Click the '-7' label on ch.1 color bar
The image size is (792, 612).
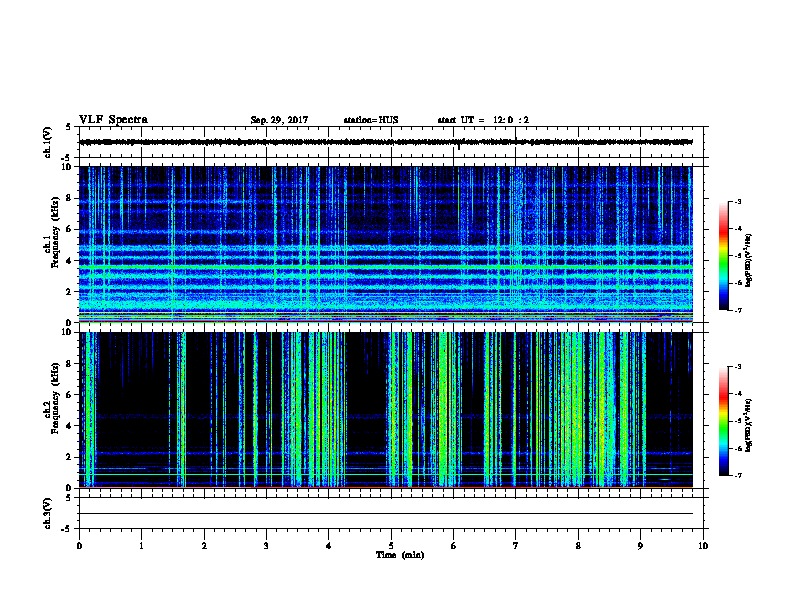click(738, 310)
